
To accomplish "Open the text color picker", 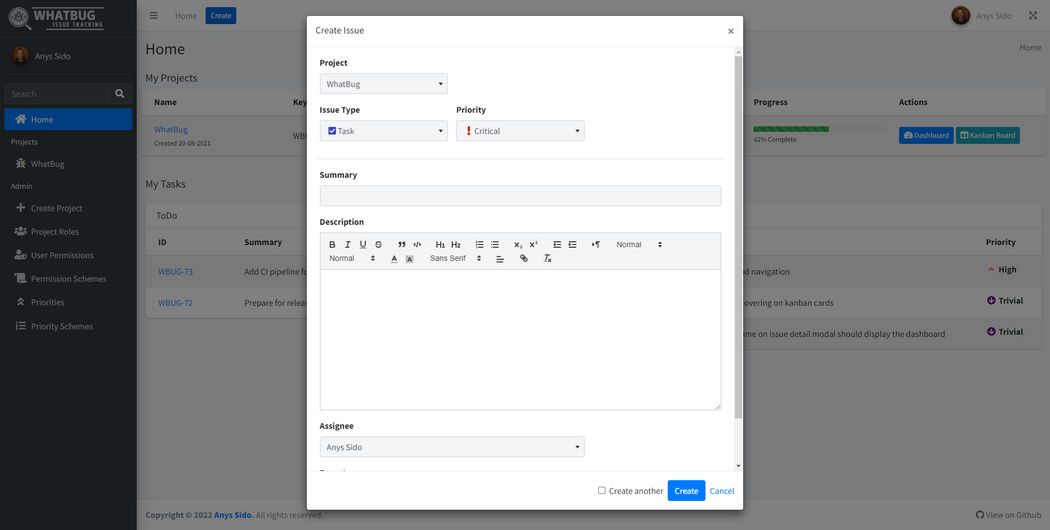I will 394,259.
